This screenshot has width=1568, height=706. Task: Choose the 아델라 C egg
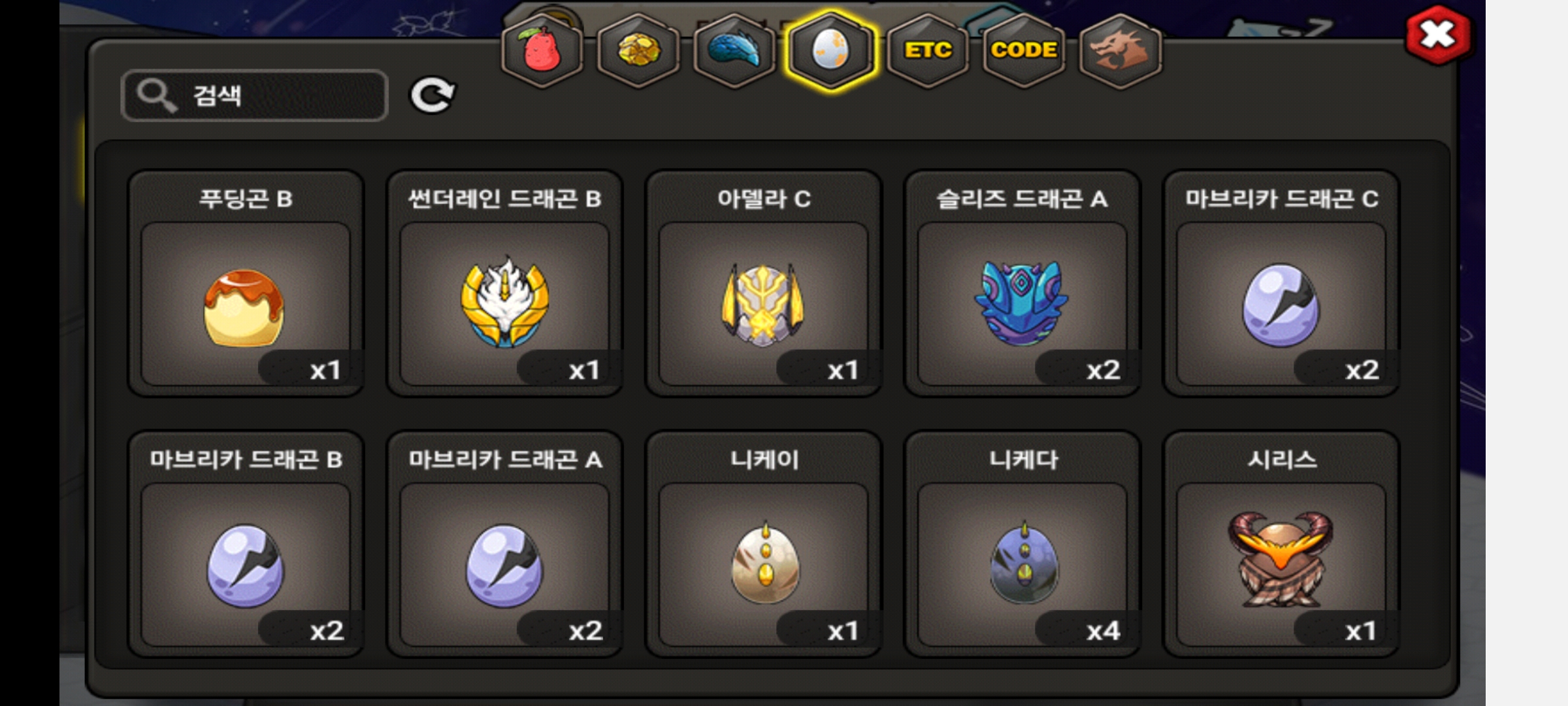tap(763, 284)
